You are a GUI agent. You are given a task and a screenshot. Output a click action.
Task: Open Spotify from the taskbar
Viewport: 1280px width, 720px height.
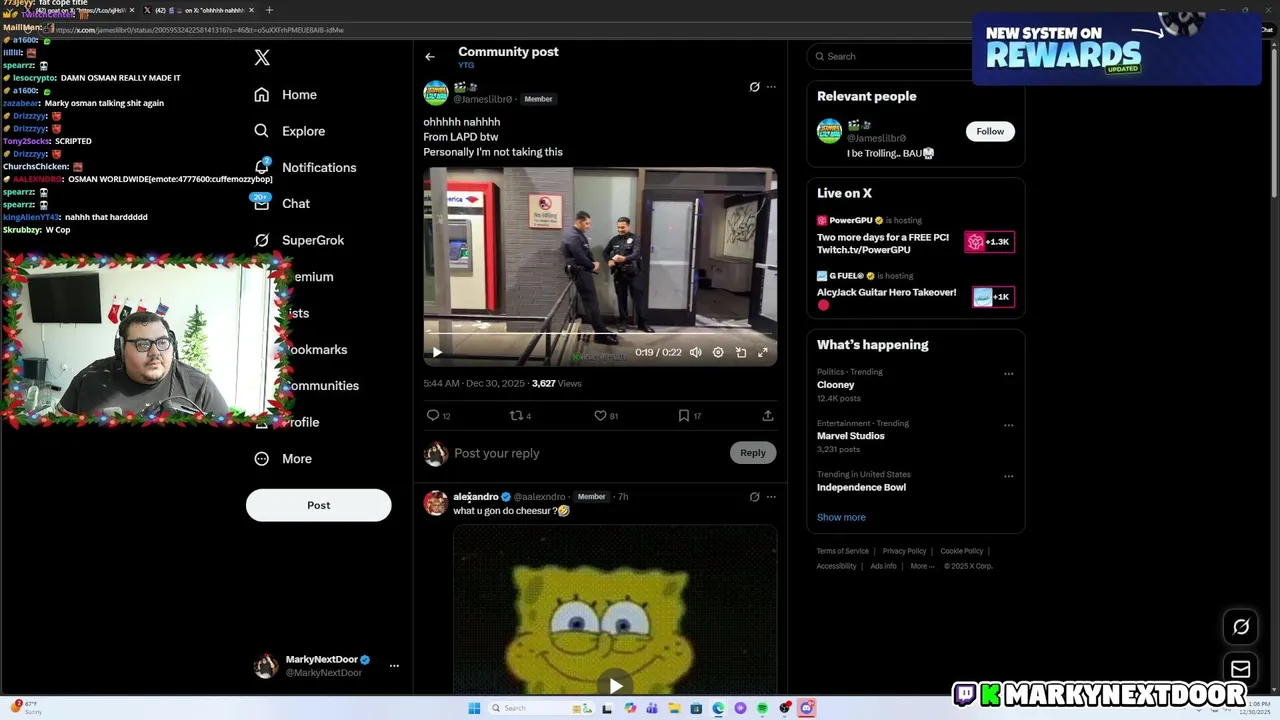point(762,709)
